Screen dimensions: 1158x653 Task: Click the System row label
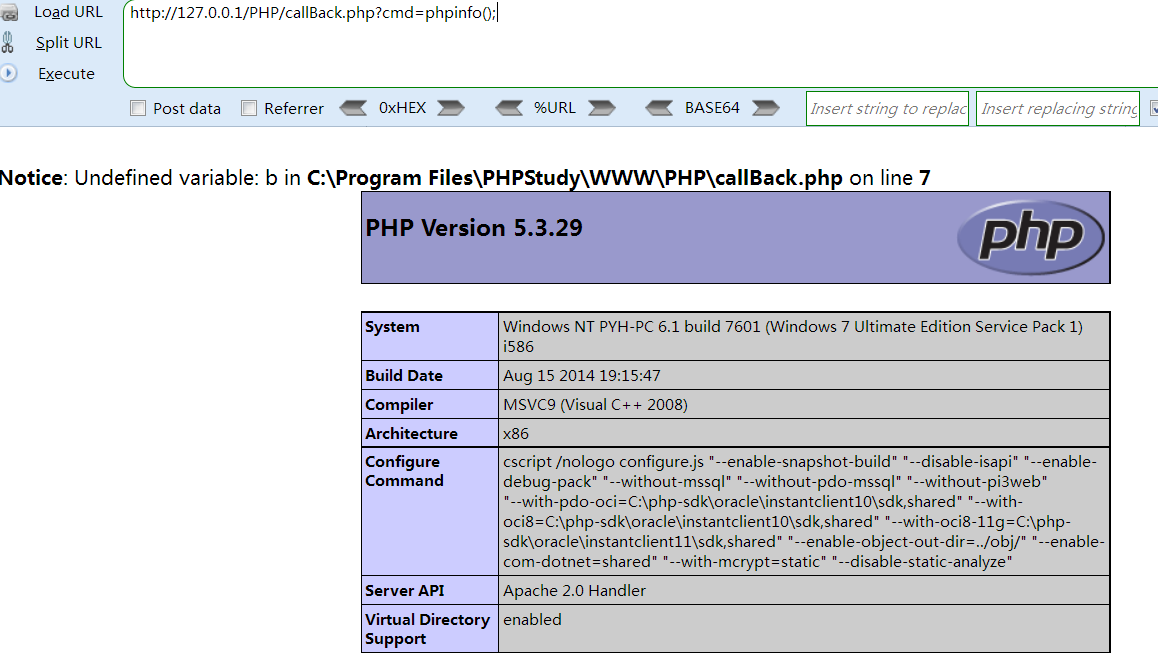point(392,326)
